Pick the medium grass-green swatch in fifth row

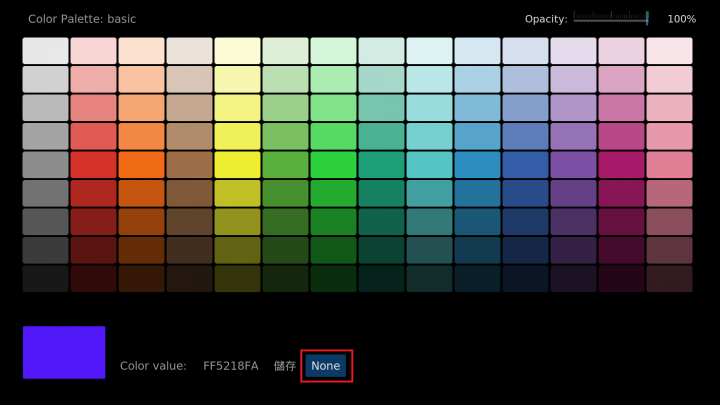pos(285,164)
